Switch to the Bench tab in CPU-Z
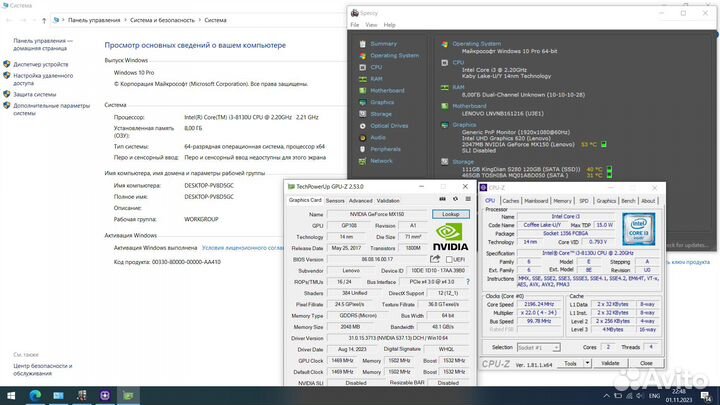This screenshot has height=405, width=720. (x=628, y=201)
